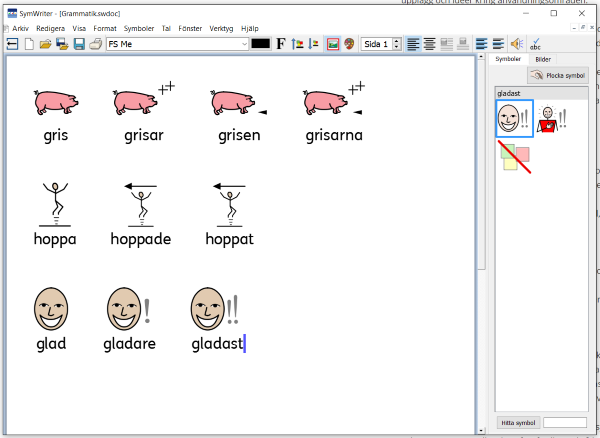
Task: Click the Hitta symbol button
Action: [x=518, y=423]
